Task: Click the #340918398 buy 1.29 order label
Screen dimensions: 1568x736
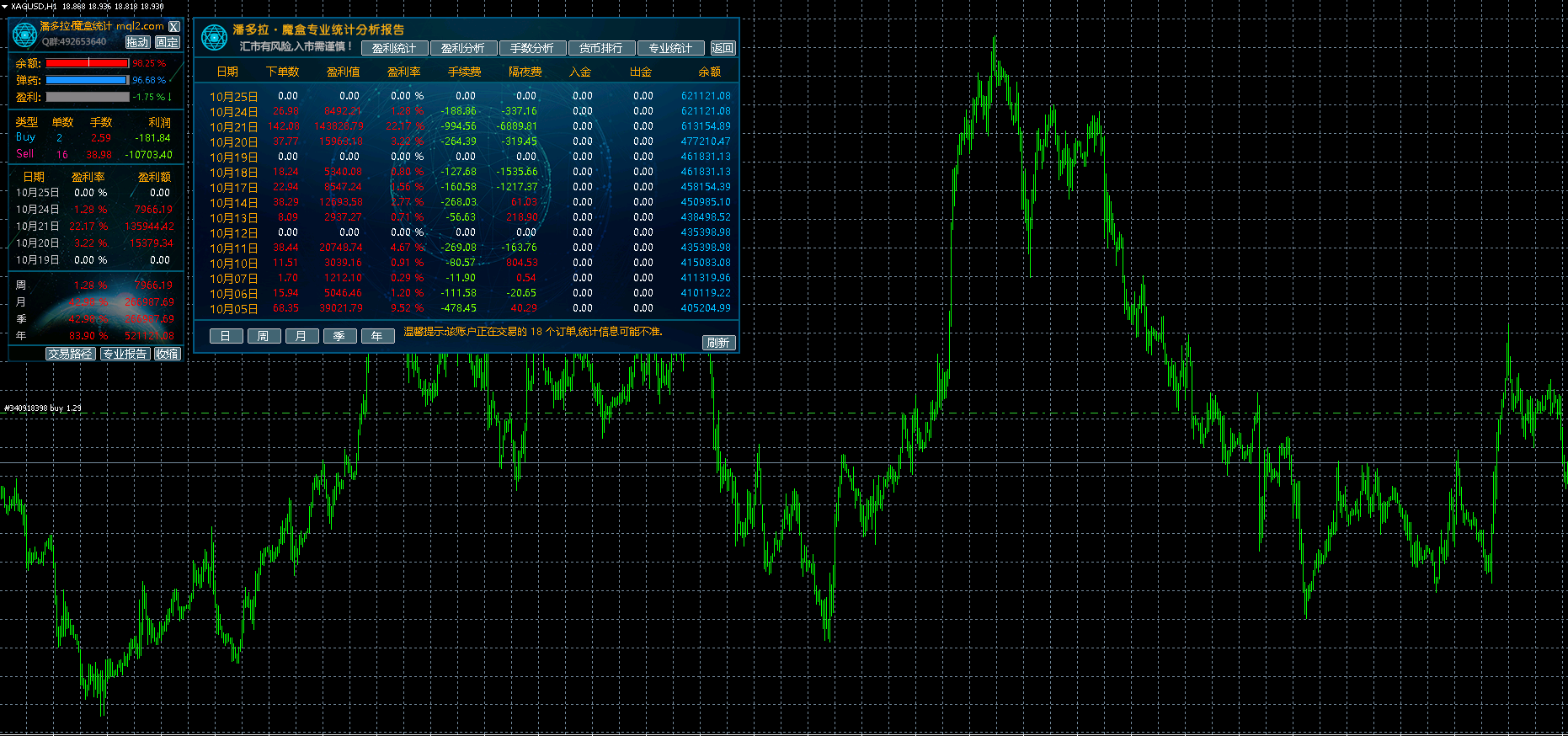Action: click(43, 408)
